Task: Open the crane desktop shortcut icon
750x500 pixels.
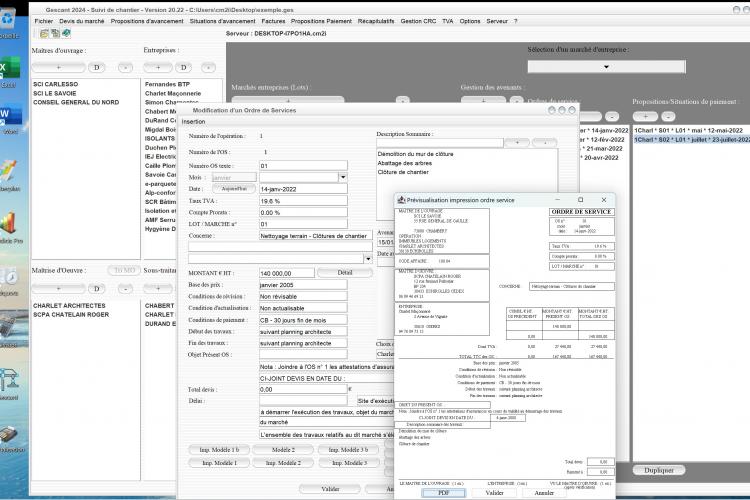Action: pyautogui.click(x=10, y=380)
